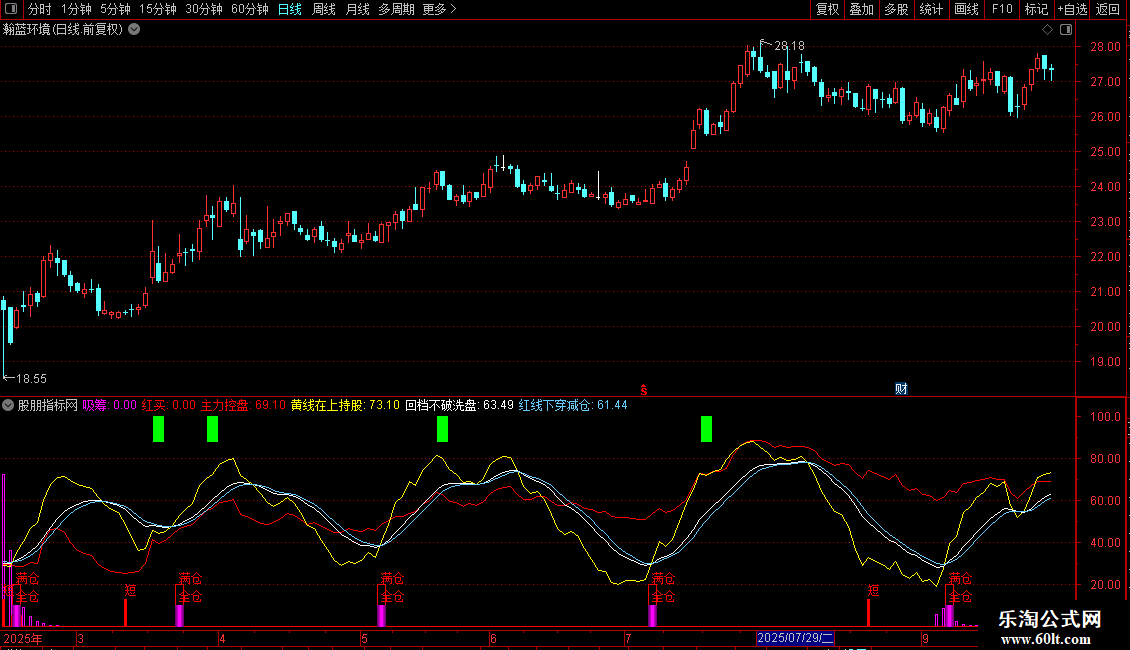
Task: Open the 复权 adjustment menu
Action: pos(827,9)
